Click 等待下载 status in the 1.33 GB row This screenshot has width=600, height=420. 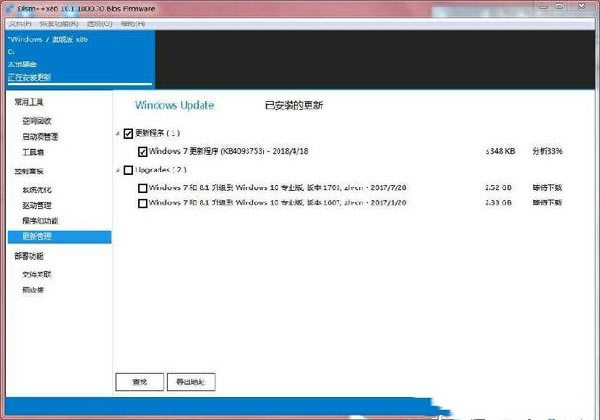[547, 202]
